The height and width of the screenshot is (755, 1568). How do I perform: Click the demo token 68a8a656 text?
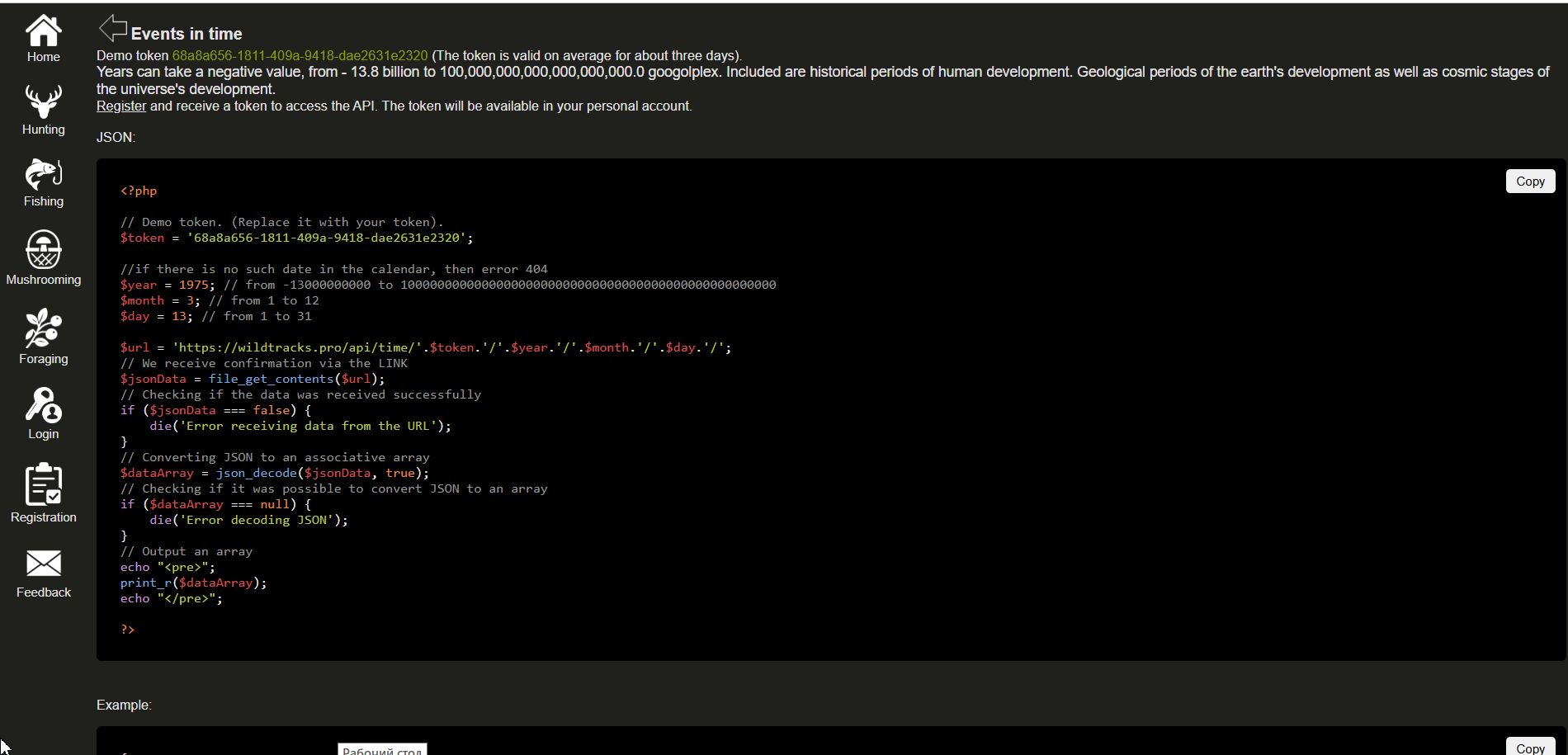(300, 55)
